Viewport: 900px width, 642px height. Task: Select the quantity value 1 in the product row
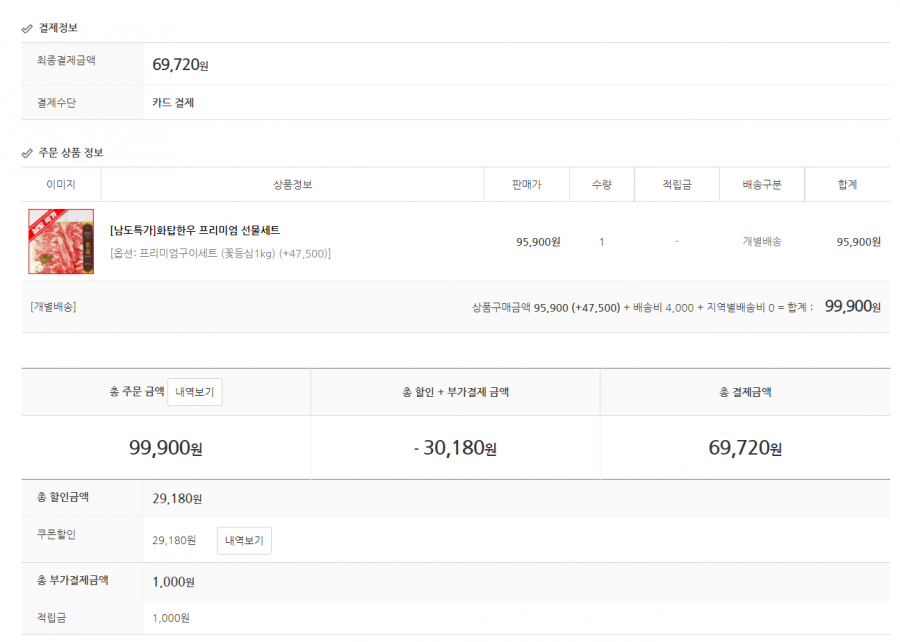(x=602, y=242)
